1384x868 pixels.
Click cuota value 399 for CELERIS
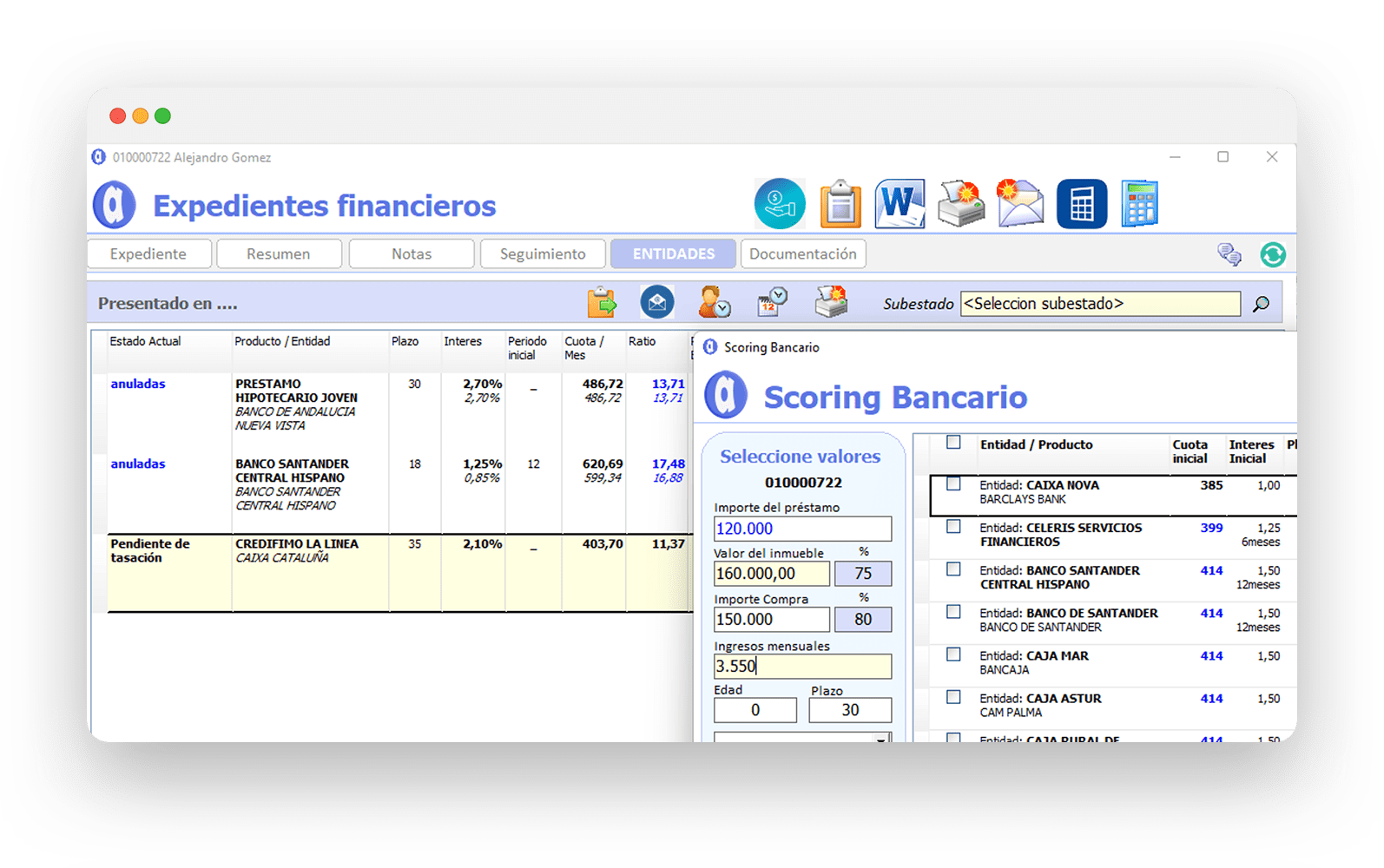[x=1211, y=528]
